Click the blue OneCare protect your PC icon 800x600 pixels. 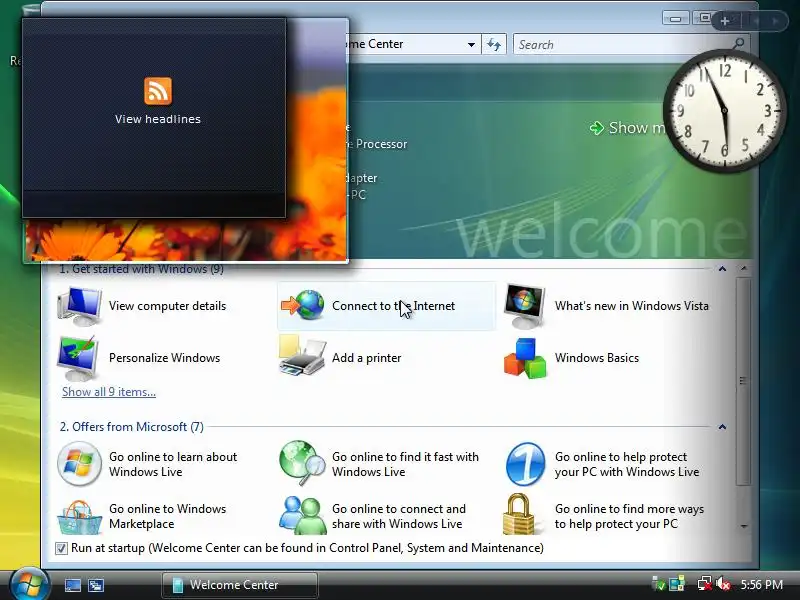[x=526, y=464]
